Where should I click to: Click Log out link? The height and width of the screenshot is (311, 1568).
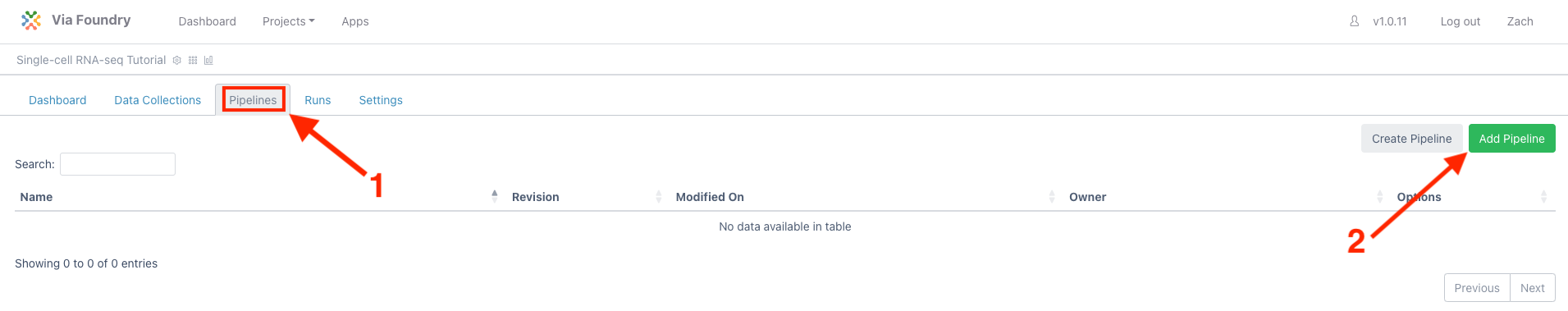[x=1461, y=21]
